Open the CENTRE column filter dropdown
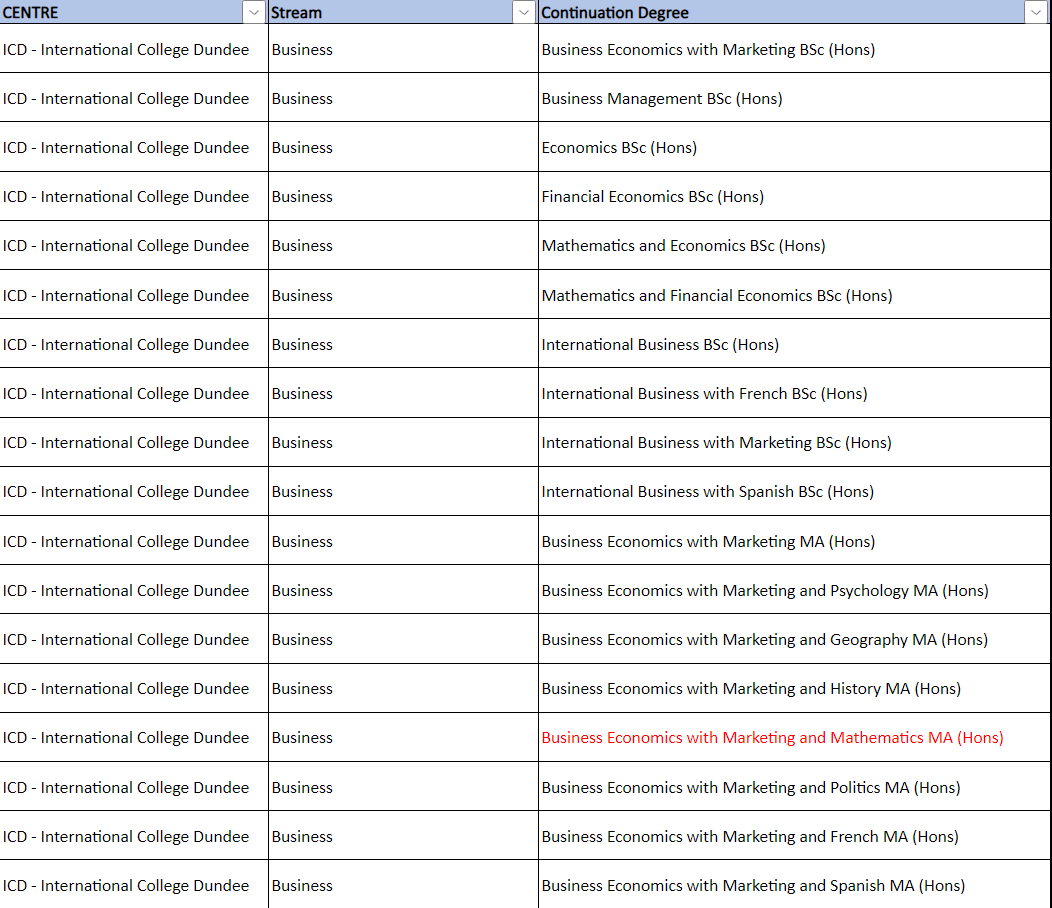This screenshot has height=908, width=1052. [254, 12]
